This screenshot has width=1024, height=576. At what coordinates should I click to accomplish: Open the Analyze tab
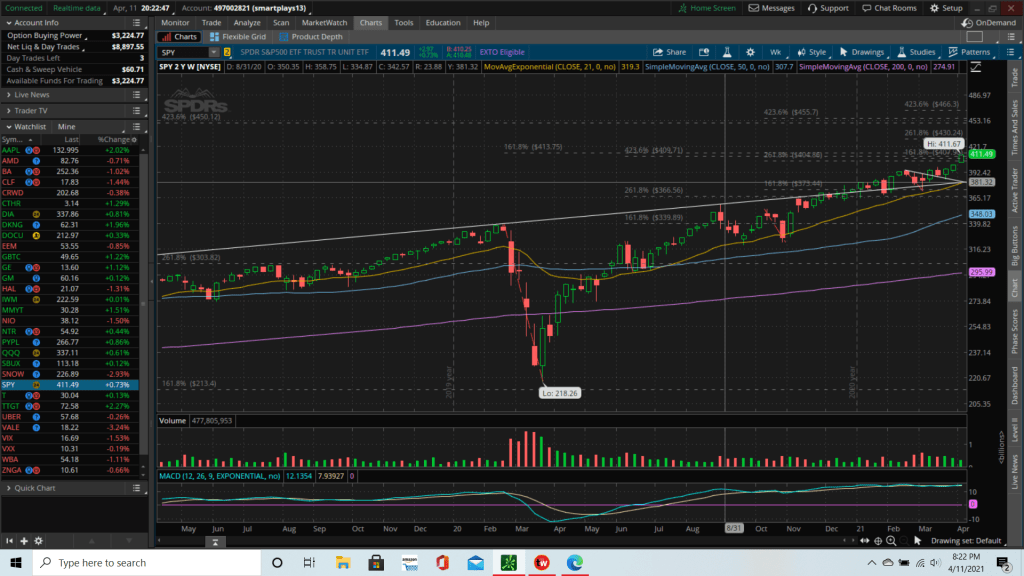click(x=246, y=22)
